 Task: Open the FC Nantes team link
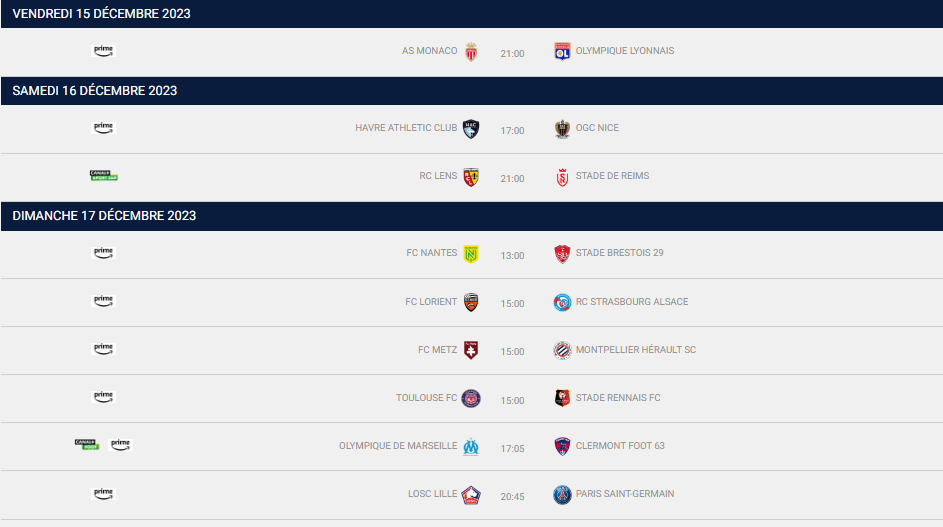coord(432,253)
